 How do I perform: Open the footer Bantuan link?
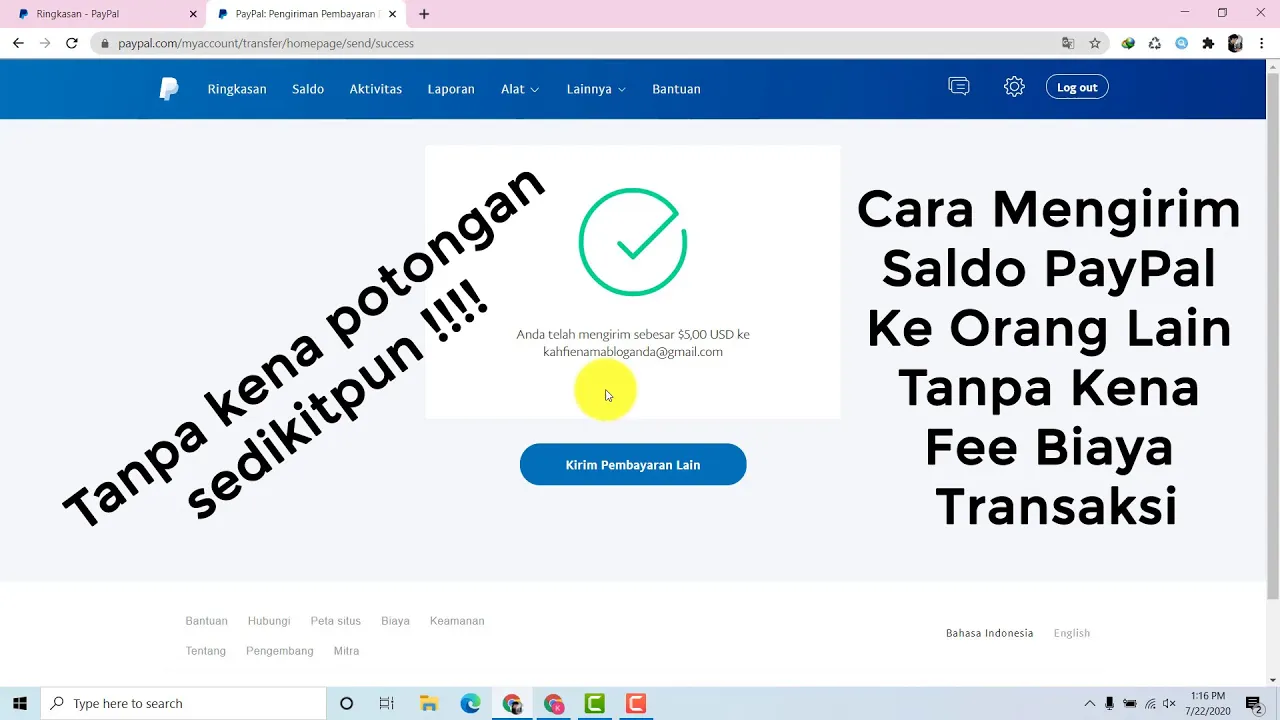click(x=206, y=621)
